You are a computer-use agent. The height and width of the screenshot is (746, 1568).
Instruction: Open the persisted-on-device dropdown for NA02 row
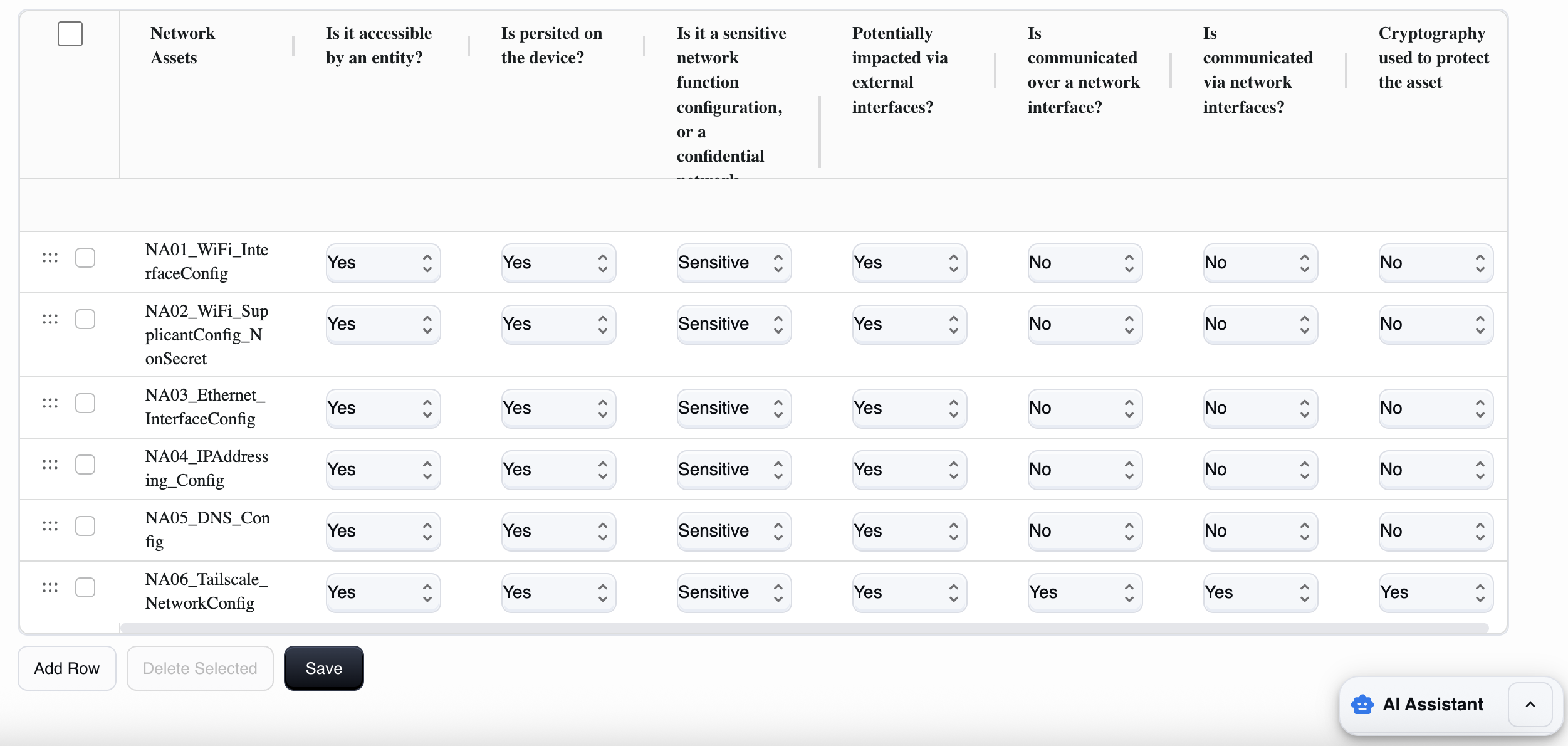(558, 324)
